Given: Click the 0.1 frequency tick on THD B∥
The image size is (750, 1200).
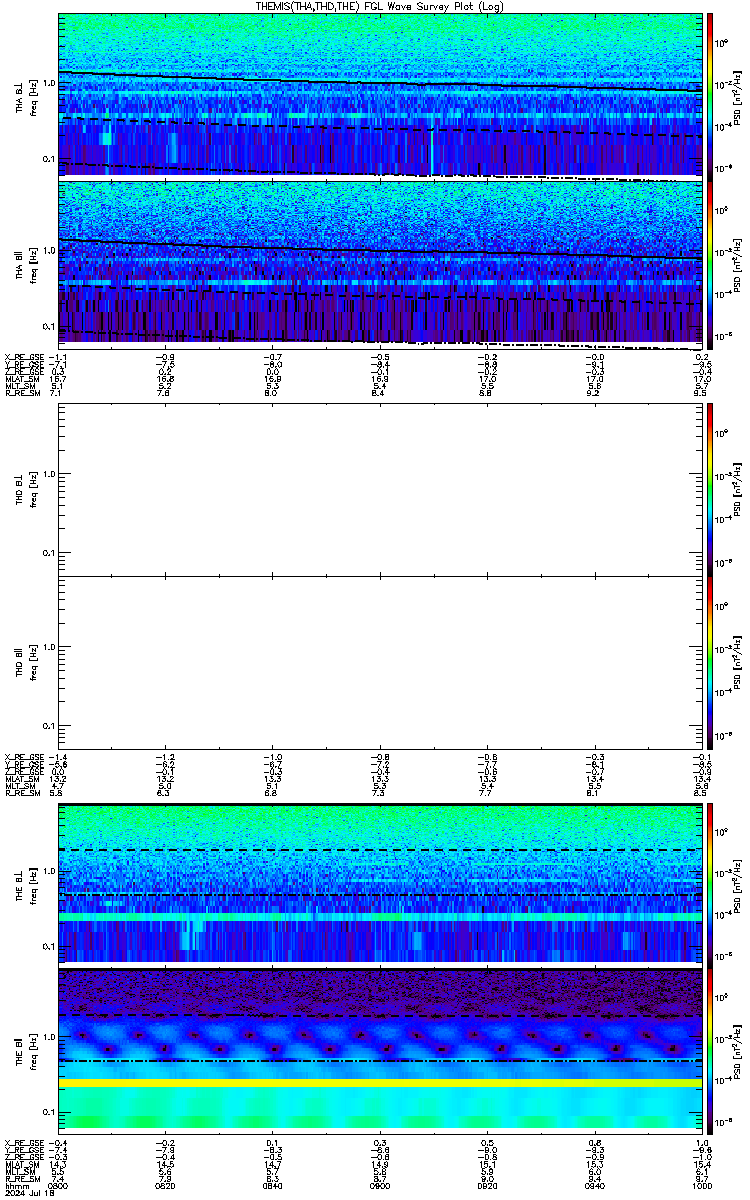Looking at the screenshot, I should (48, 724).
